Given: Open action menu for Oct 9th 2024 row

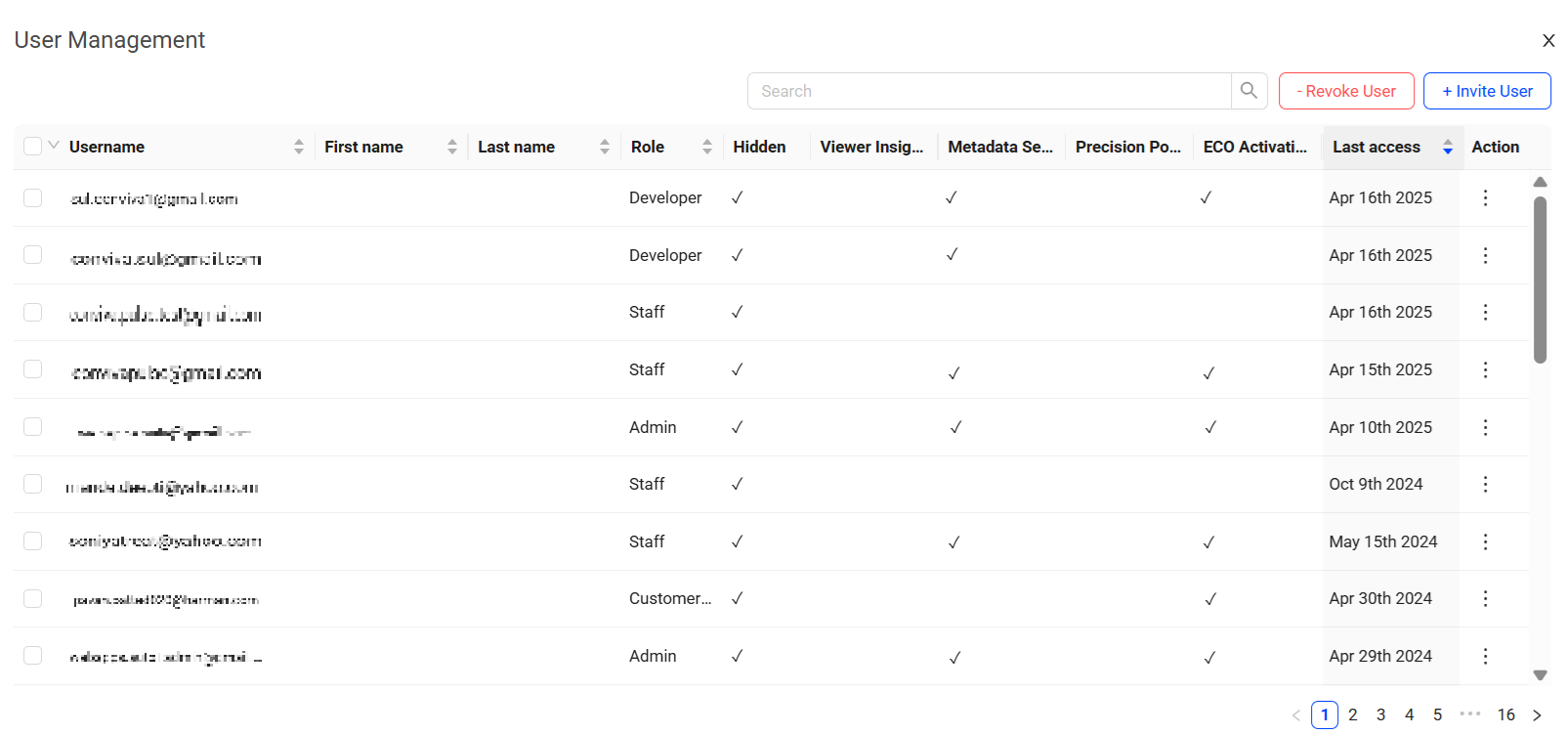Looking at the screenshot, I should tap(1485, 485).
